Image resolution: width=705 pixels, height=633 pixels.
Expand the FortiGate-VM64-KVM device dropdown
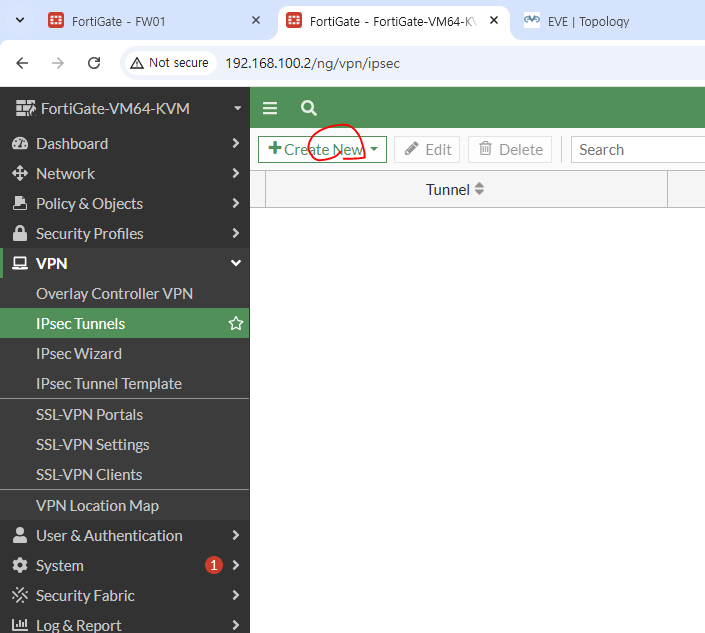coord(237,108)
